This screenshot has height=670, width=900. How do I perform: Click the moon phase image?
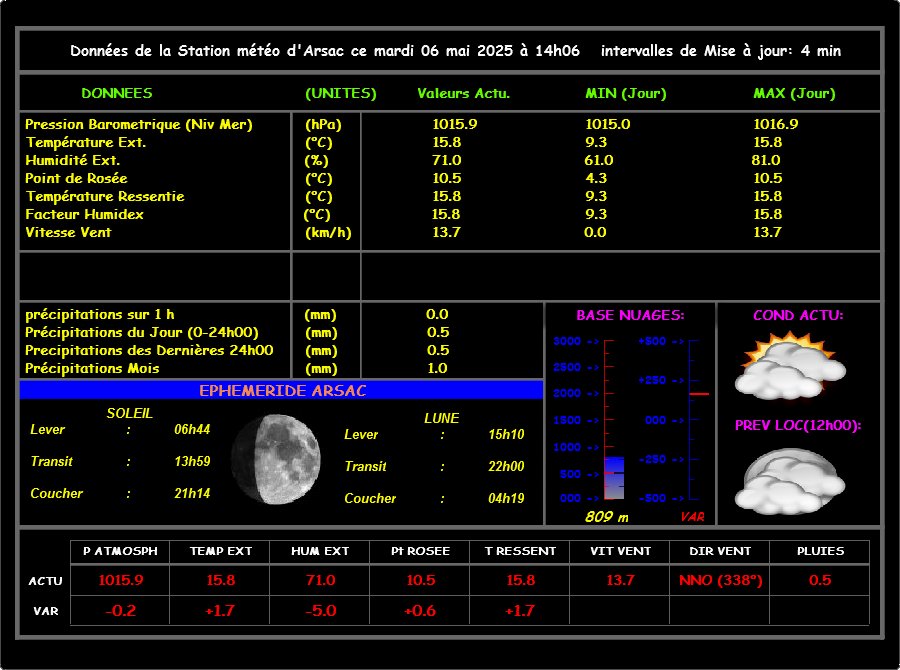(276, 458)
